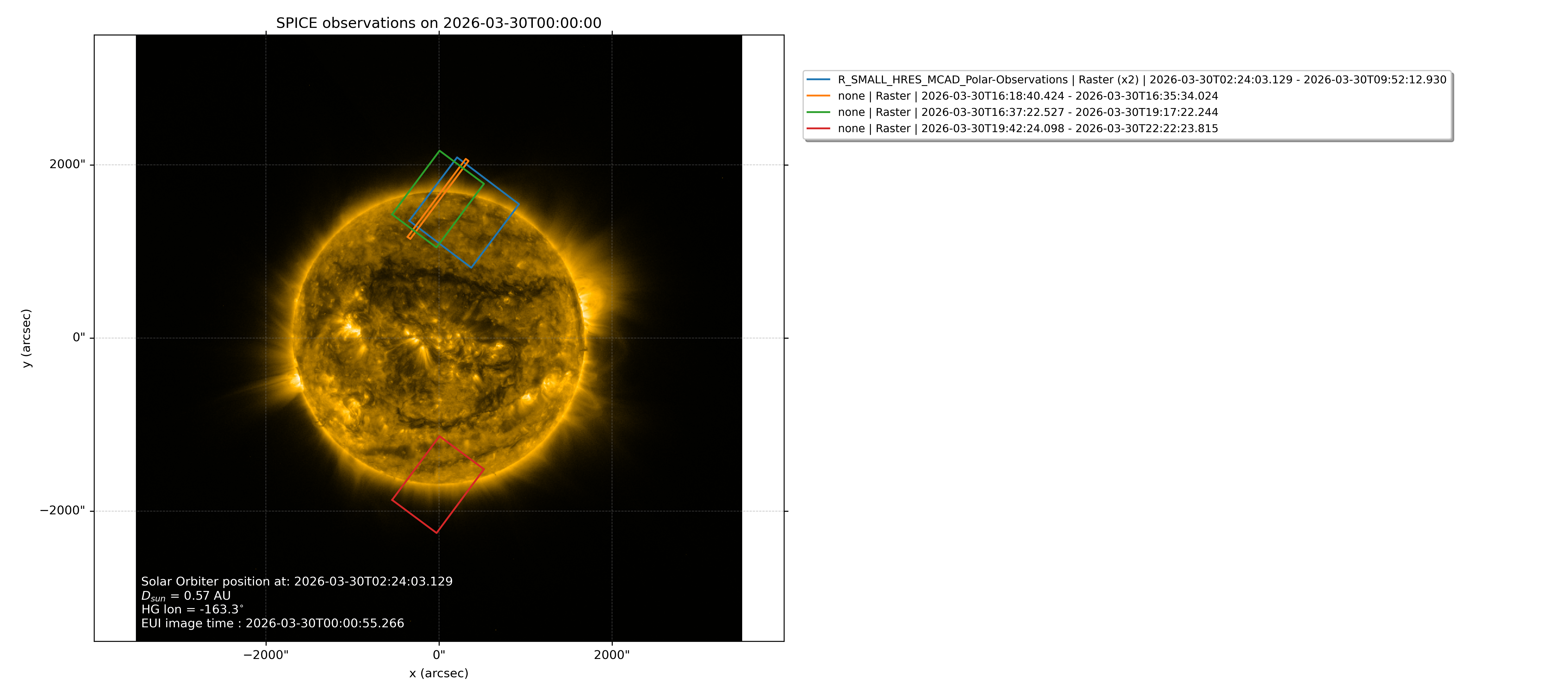Click the y (arcsec) axis label
Image resolution: width=1568 pixels, height=697 pixels.
[x=26, y=338]
